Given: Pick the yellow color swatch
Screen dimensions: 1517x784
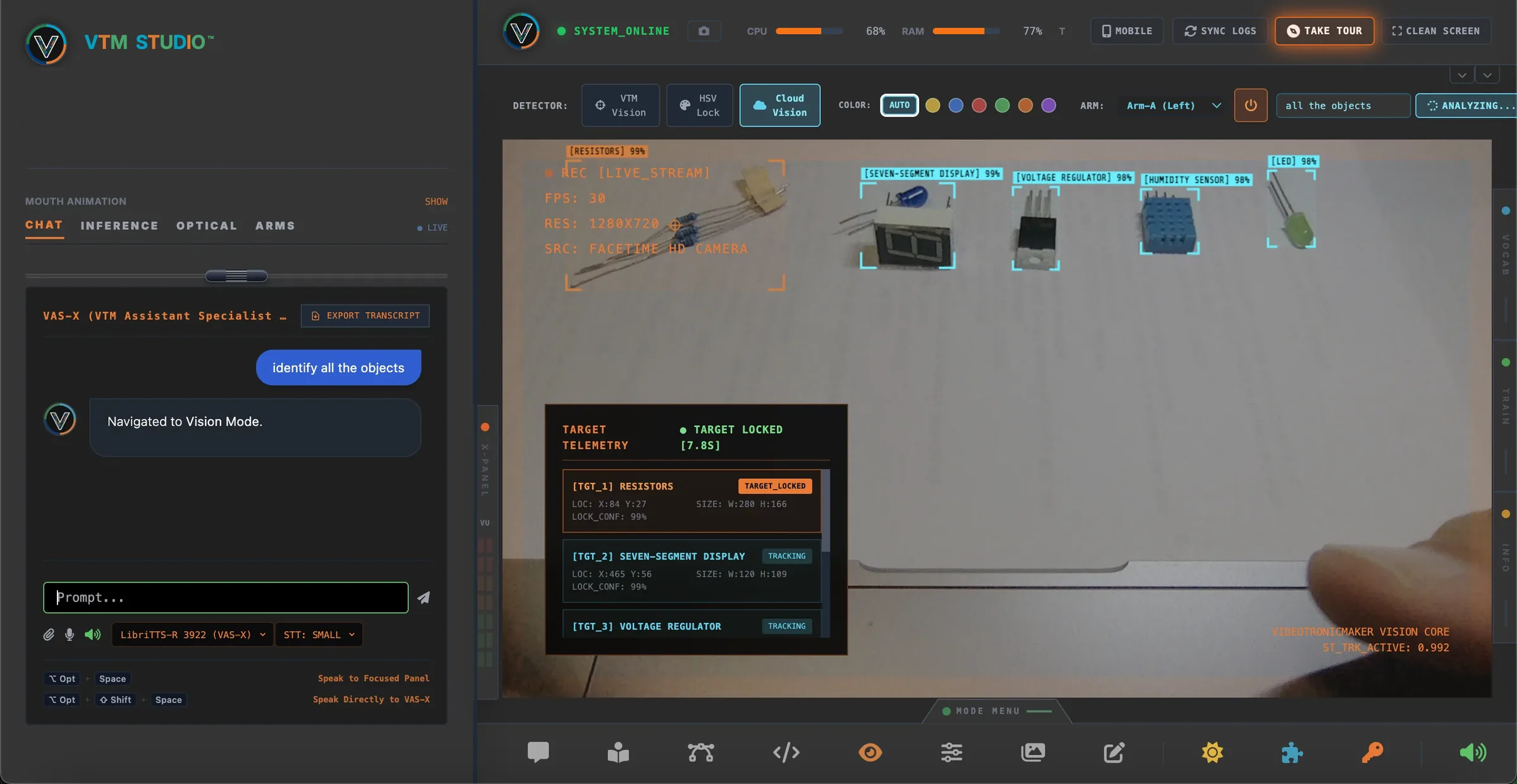Looking at the screenshot, I should pyautogui.click(x=933, y=105).
